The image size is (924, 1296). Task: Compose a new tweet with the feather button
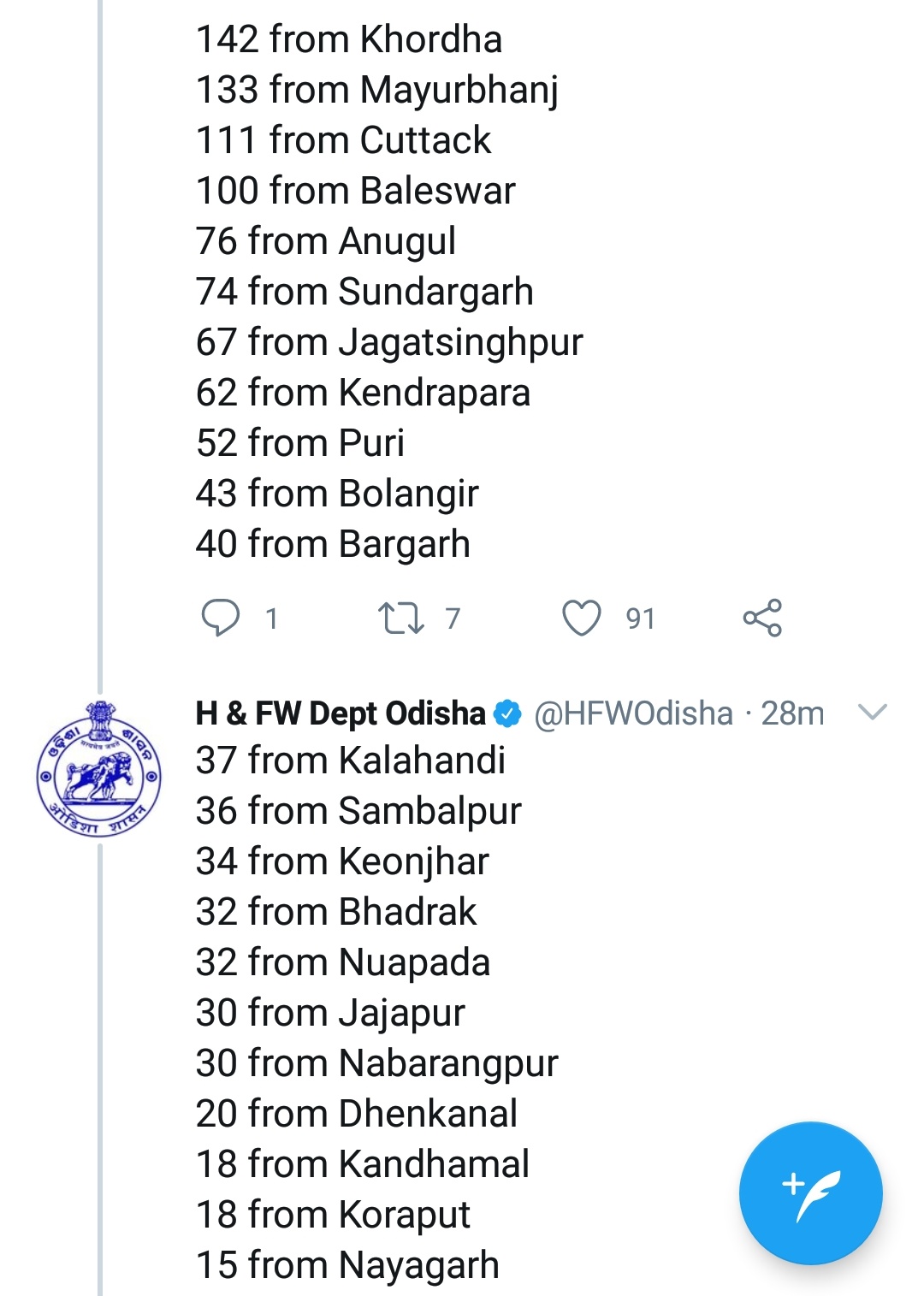(810, 1192)
